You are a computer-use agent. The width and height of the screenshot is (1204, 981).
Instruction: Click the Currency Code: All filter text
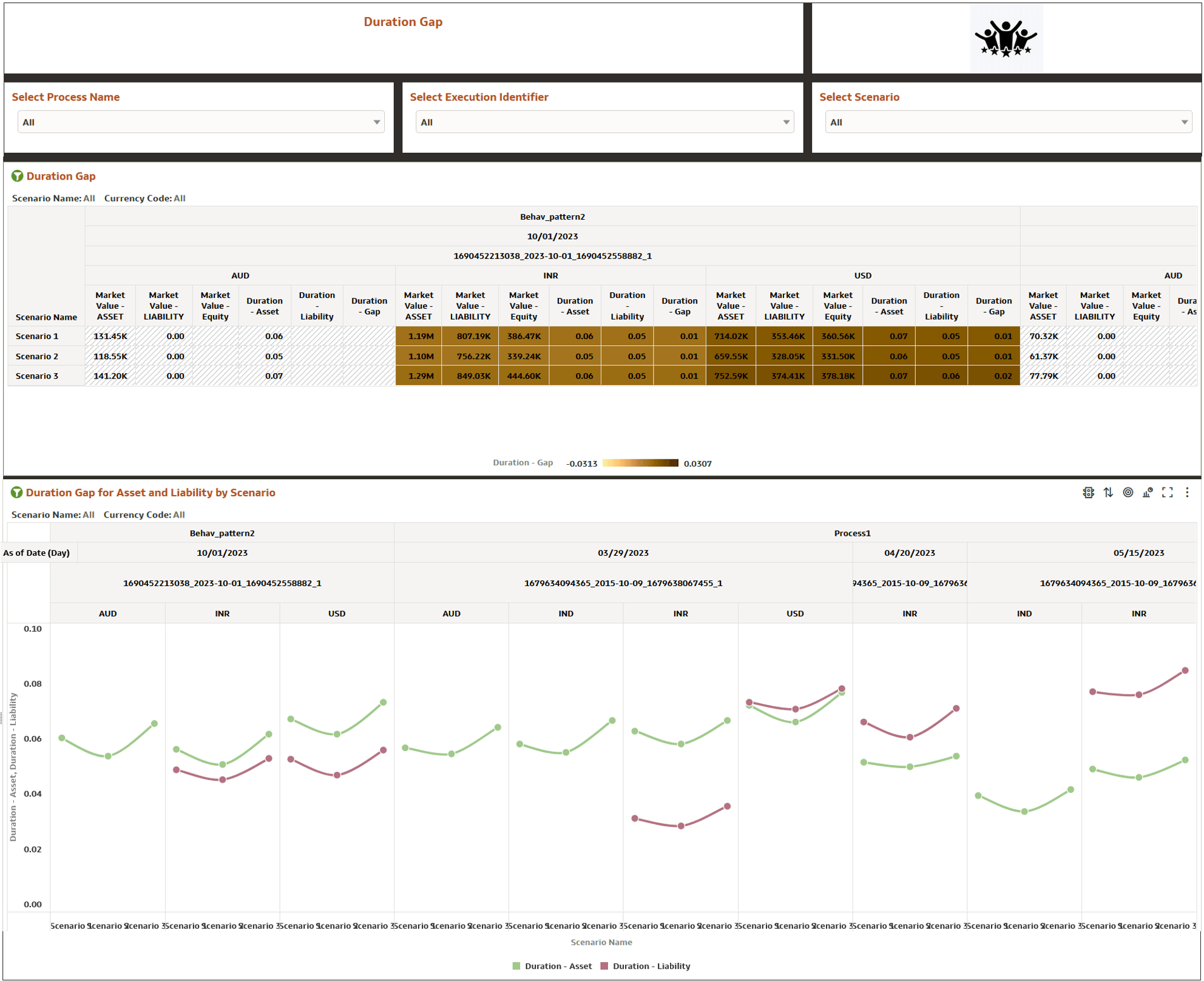(x=144, y=198)
